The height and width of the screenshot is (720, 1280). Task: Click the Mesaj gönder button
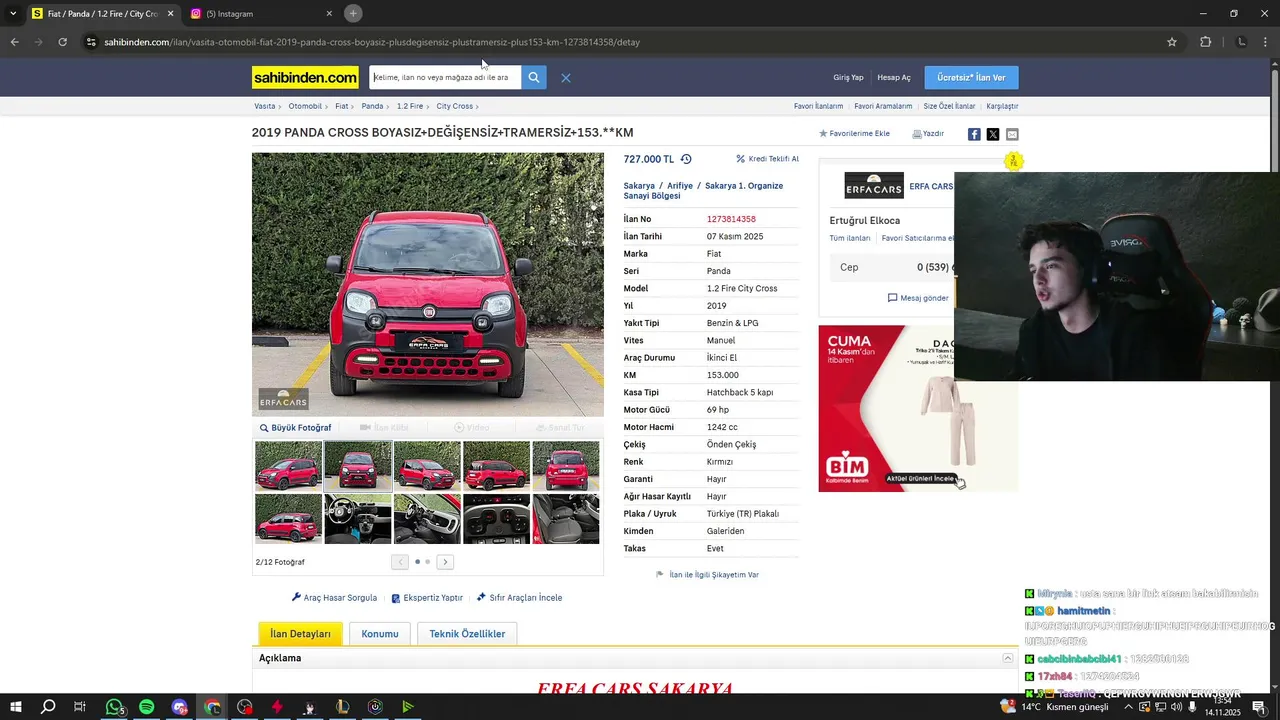tap(918, 298)
